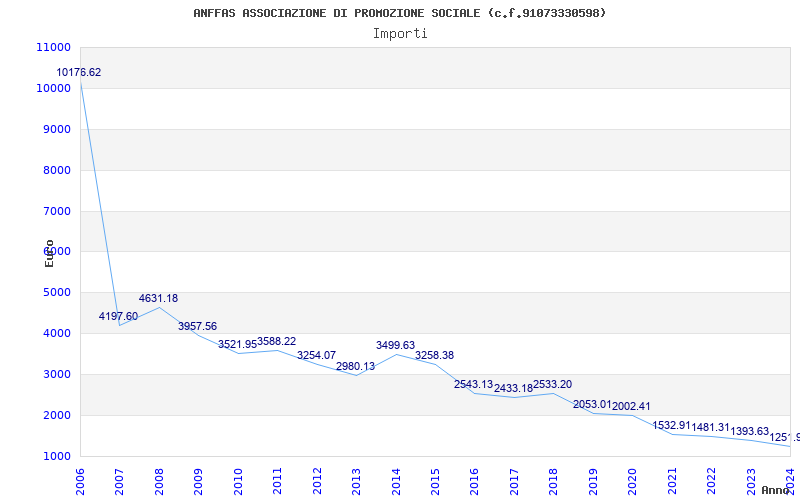Select the 2533.20 data label
This screenshot has height=500, width=800.
(x=553, y=385)
